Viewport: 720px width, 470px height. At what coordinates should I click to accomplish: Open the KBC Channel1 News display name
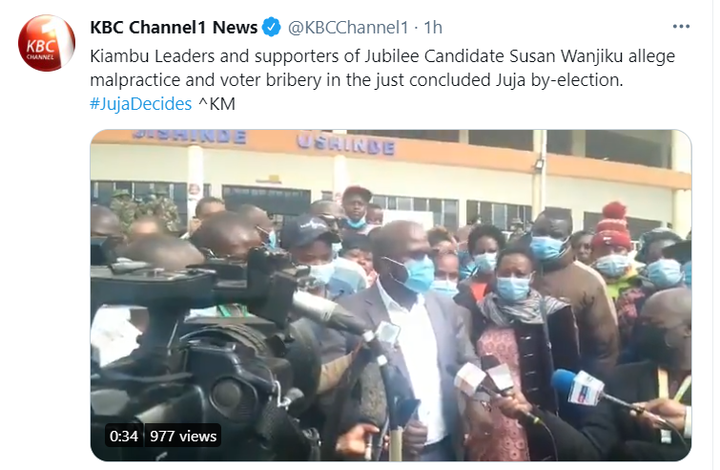tap(174, 28)
